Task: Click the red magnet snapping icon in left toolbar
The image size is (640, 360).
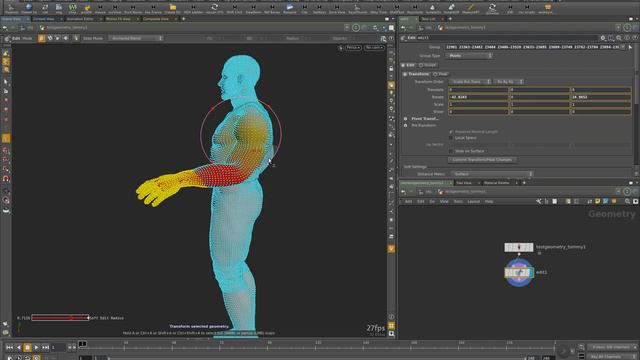Action: click(6, 178)
